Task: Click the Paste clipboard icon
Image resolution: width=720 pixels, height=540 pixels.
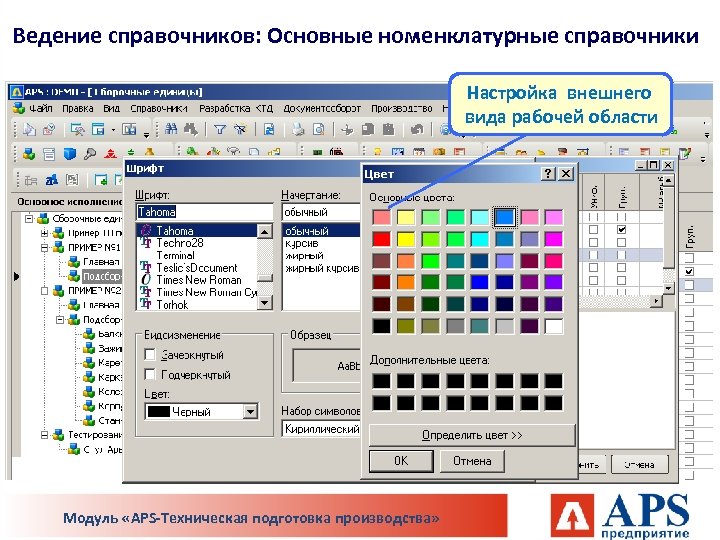Action: tap(388, 130)
